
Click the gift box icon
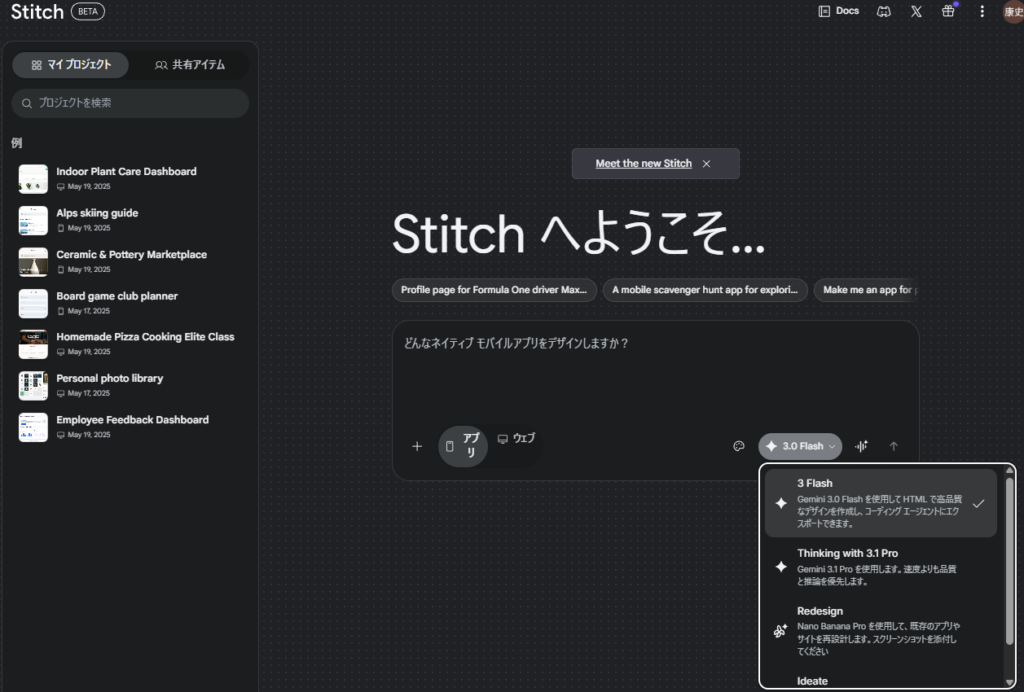coord(948,12)
